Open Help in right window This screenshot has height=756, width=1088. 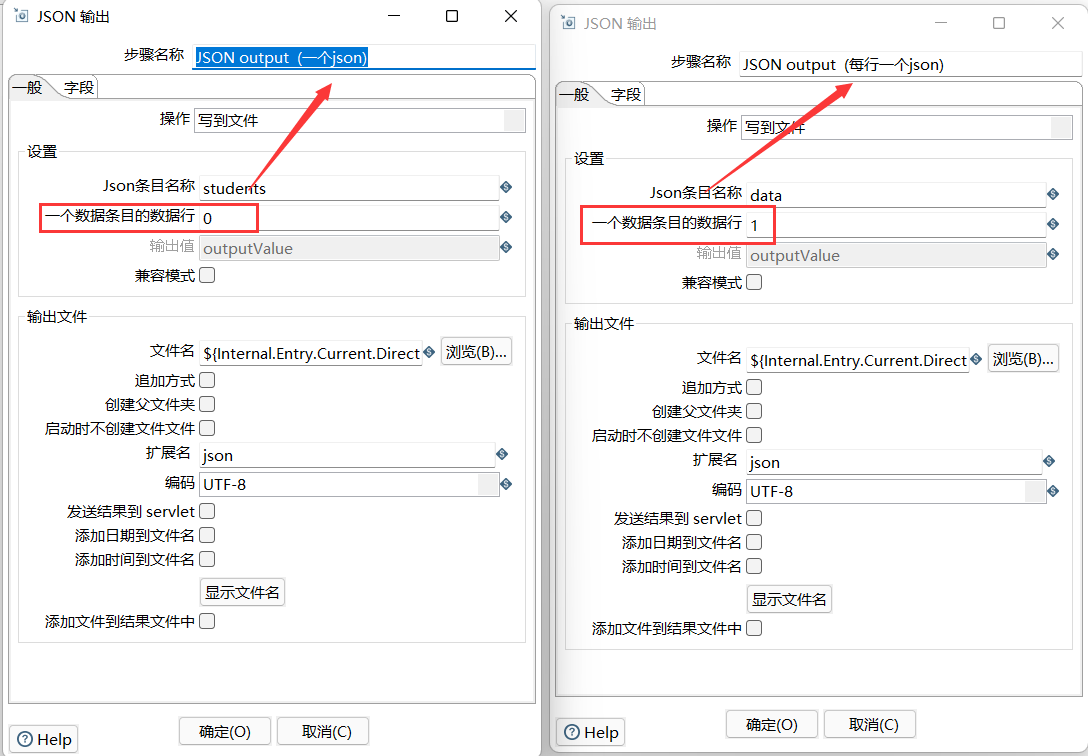tap(590, 732)
